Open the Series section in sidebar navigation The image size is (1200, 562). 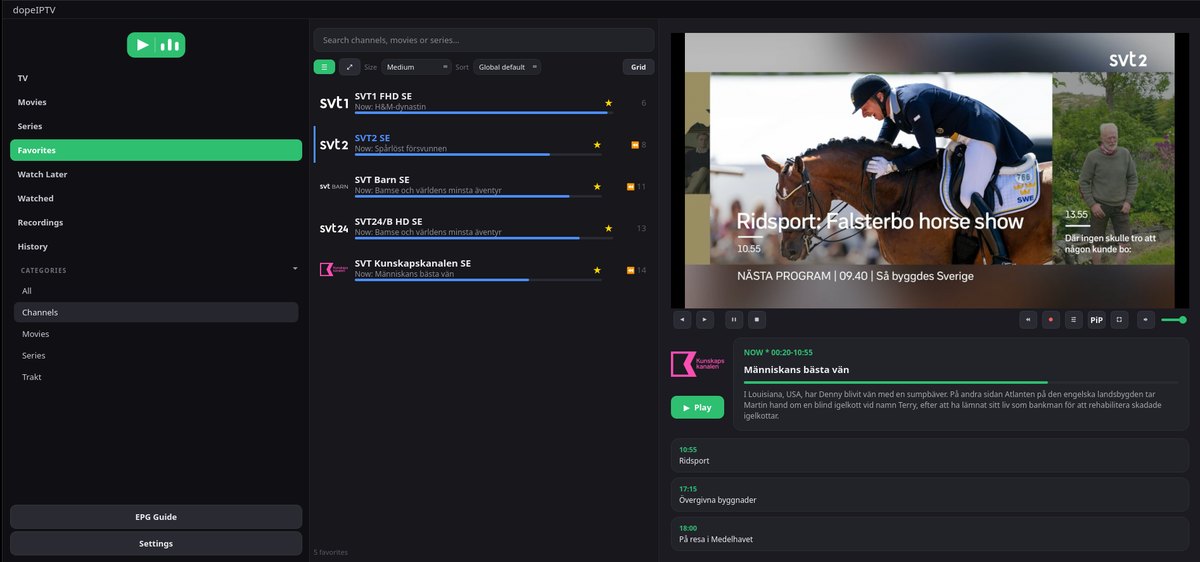click(156, 126)
